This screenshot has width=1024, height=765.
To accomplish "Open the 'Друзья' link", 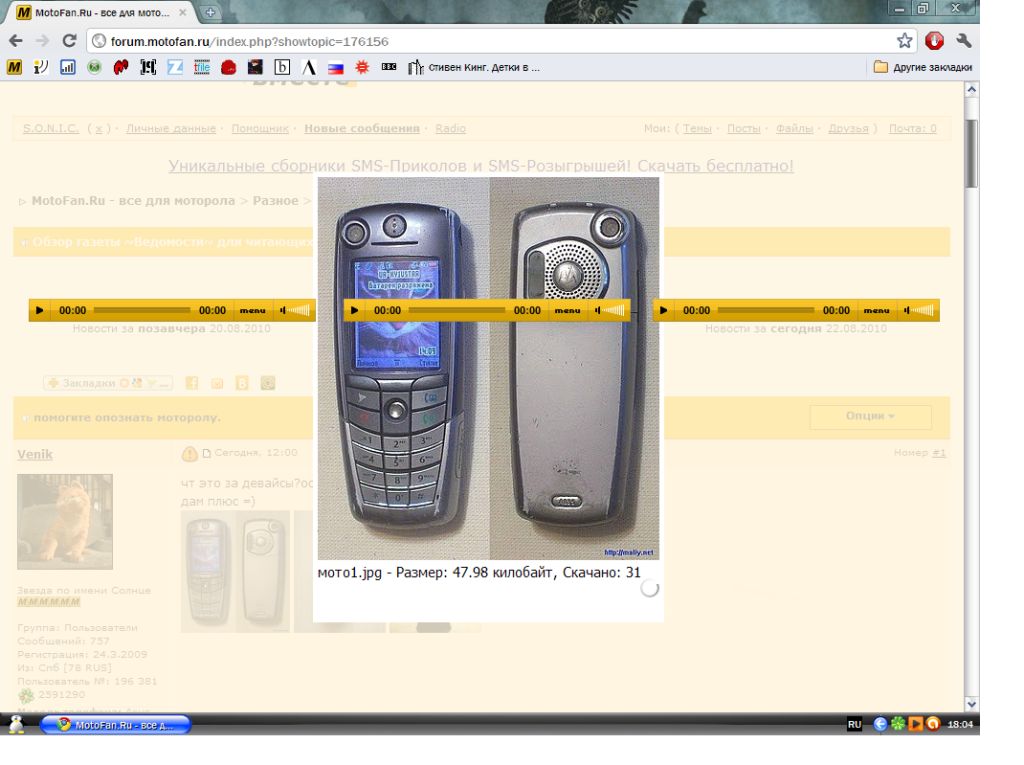I will (848, 129).
